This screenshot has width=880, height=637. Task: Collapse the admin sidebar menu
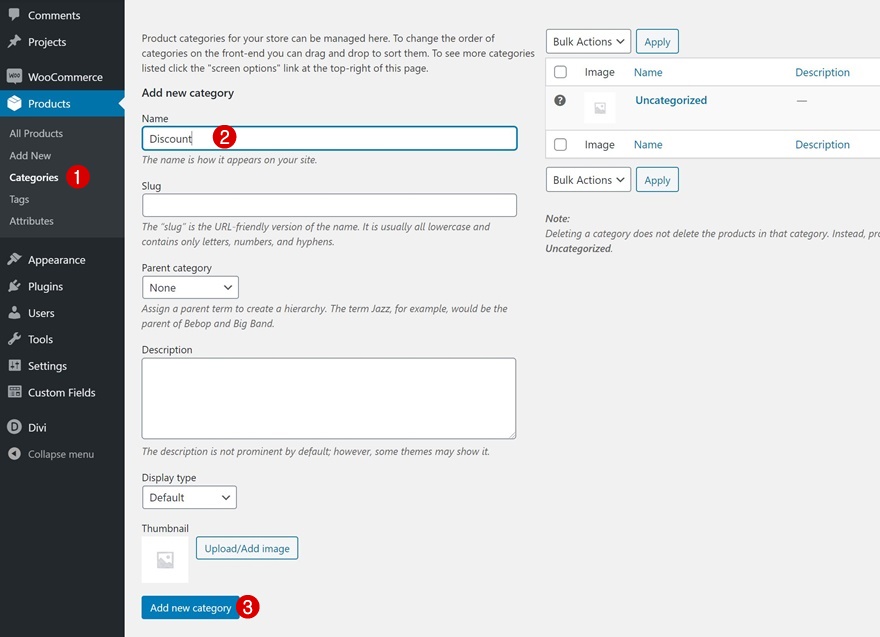coord(60,454)
